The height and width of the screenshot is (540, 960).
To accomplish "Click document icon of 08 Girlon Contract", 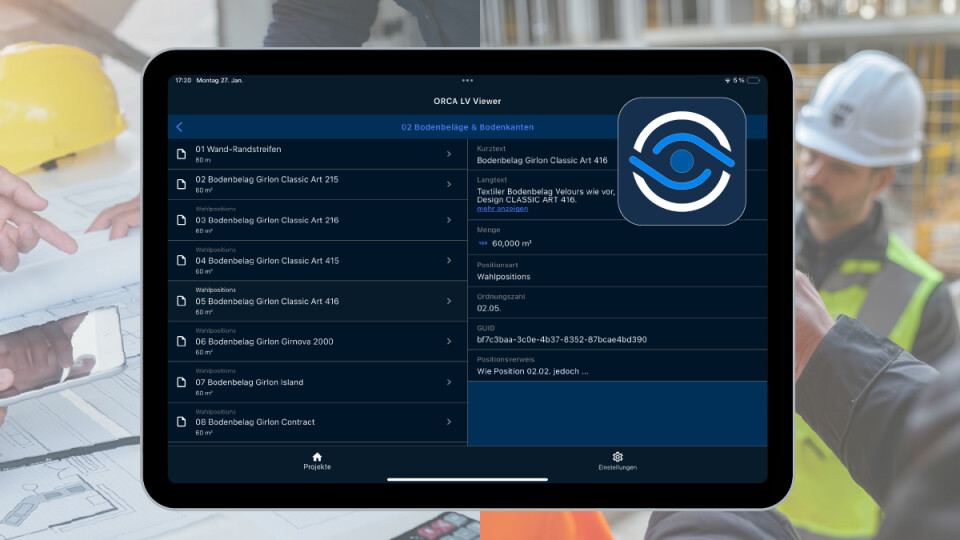I will click(x=181, y=422).
